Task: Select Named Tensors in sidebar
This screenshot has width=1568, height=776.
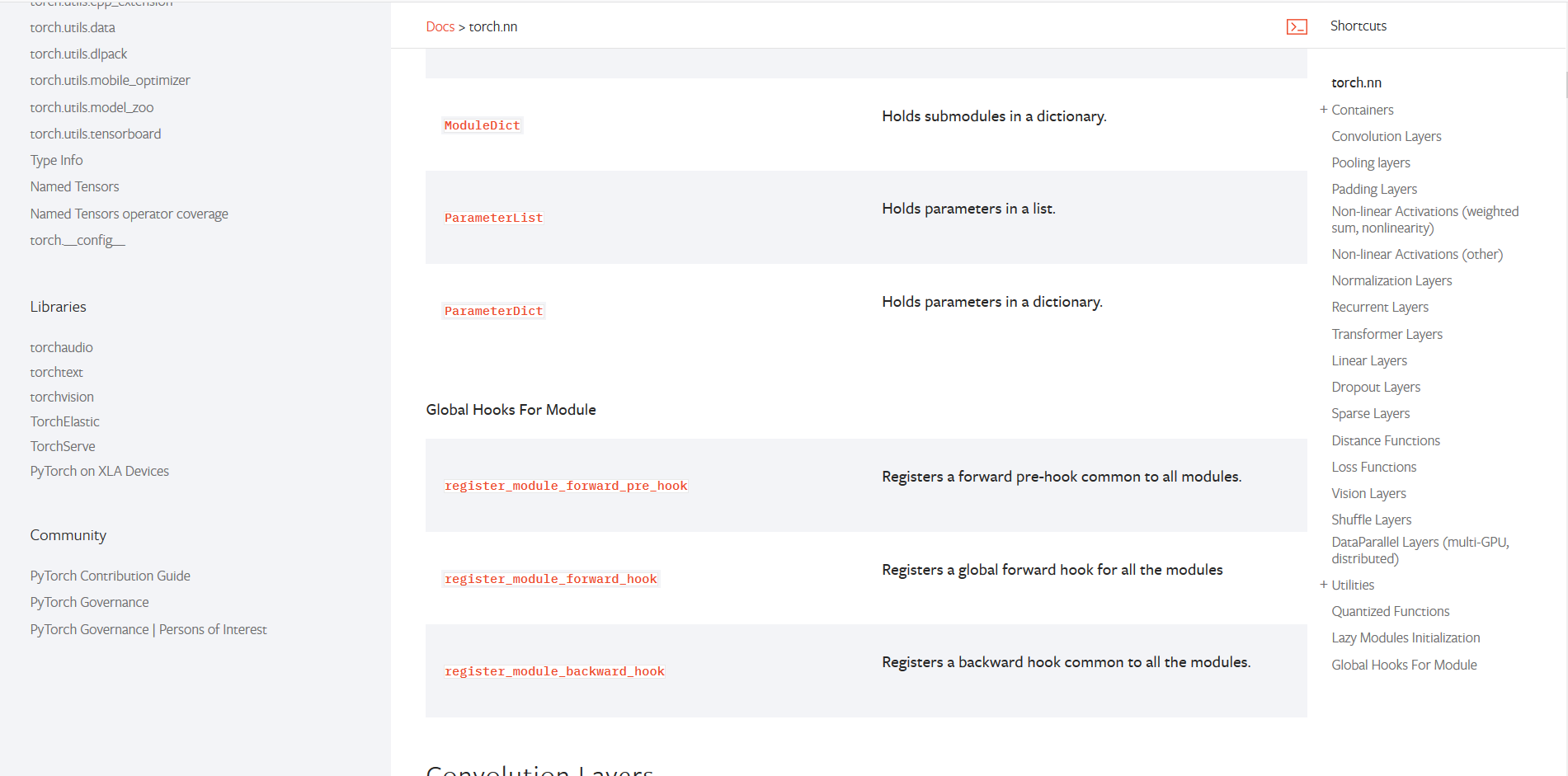Action: click(x=74, y=186)
